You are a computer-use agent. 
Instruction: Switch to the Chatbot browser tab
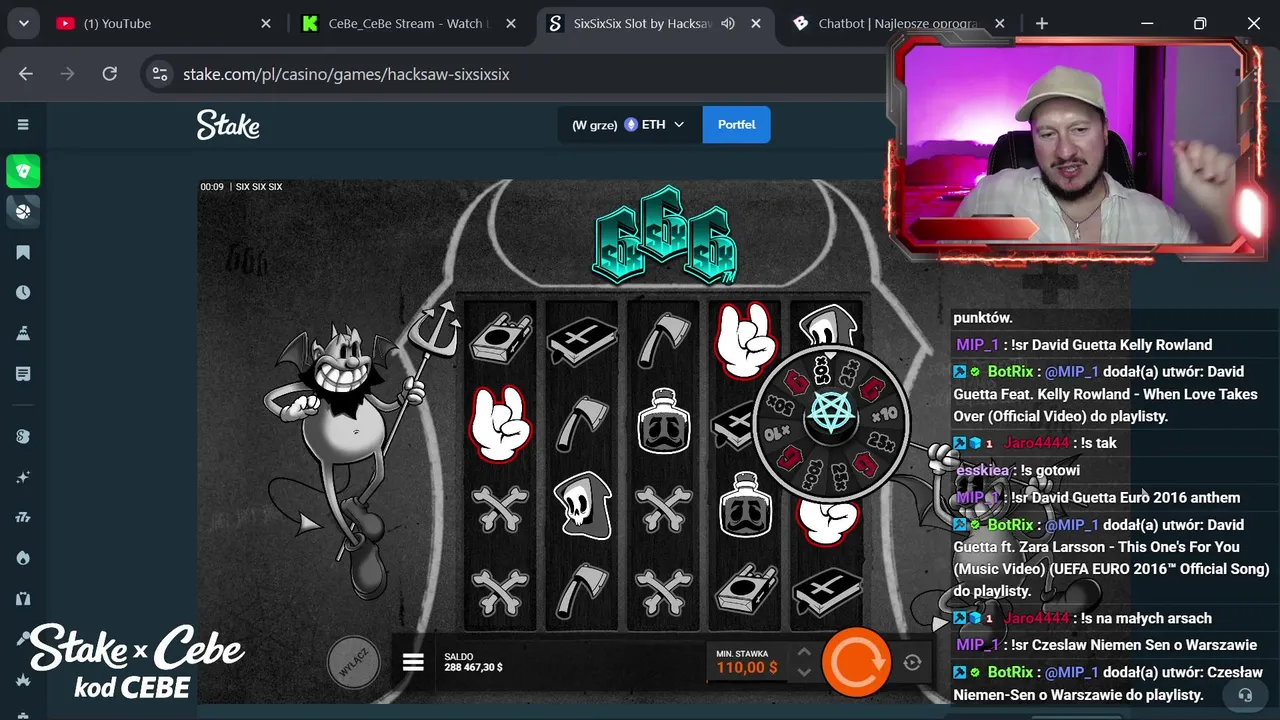click(x=900, y=23)
